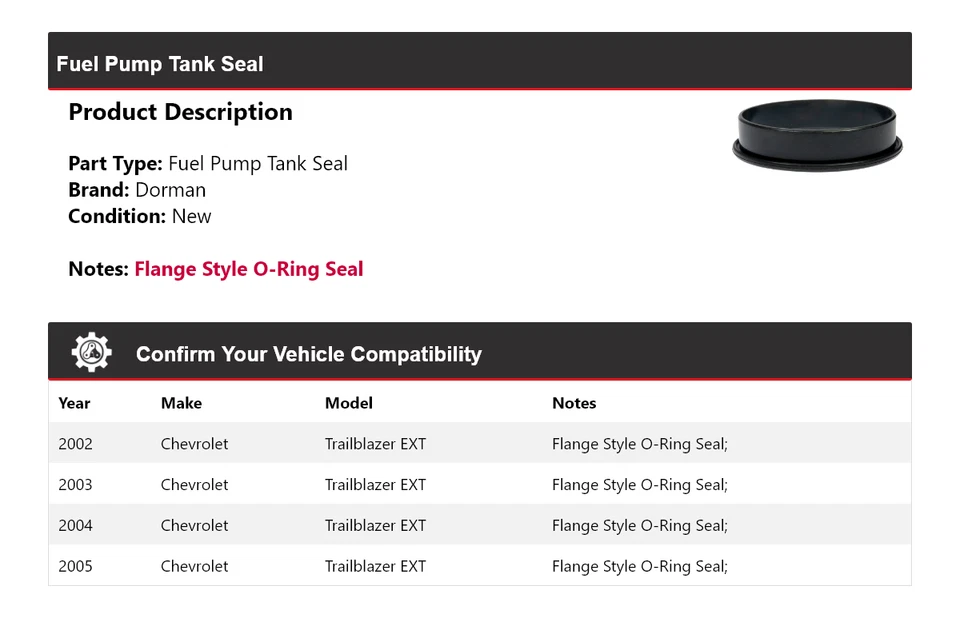The height and width of the screenshot is (618, 960).
Task: Click the Fuel Pump Tank Seal header
Action: click(160, 64)
